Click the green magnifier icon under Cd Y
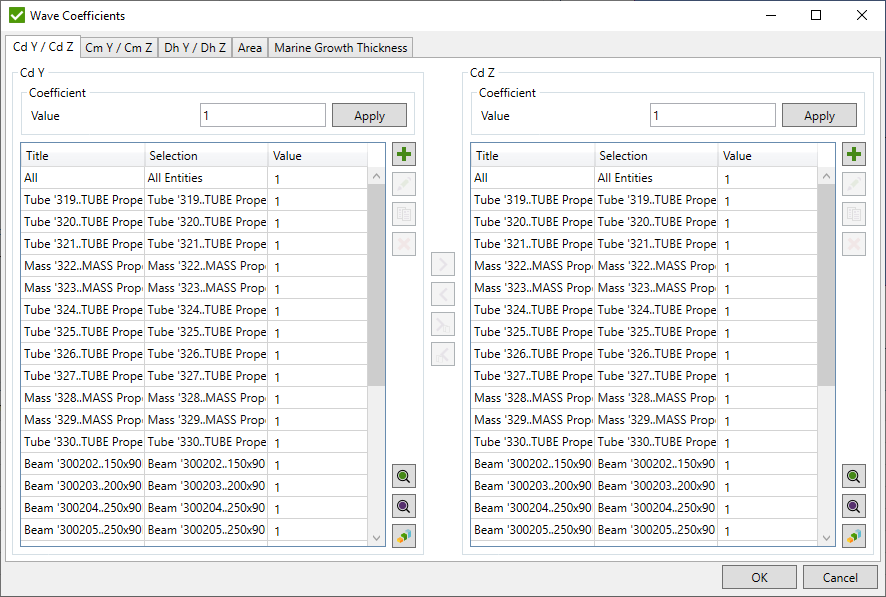Screen dimensions: 886x597 click(x=403, y=476)
